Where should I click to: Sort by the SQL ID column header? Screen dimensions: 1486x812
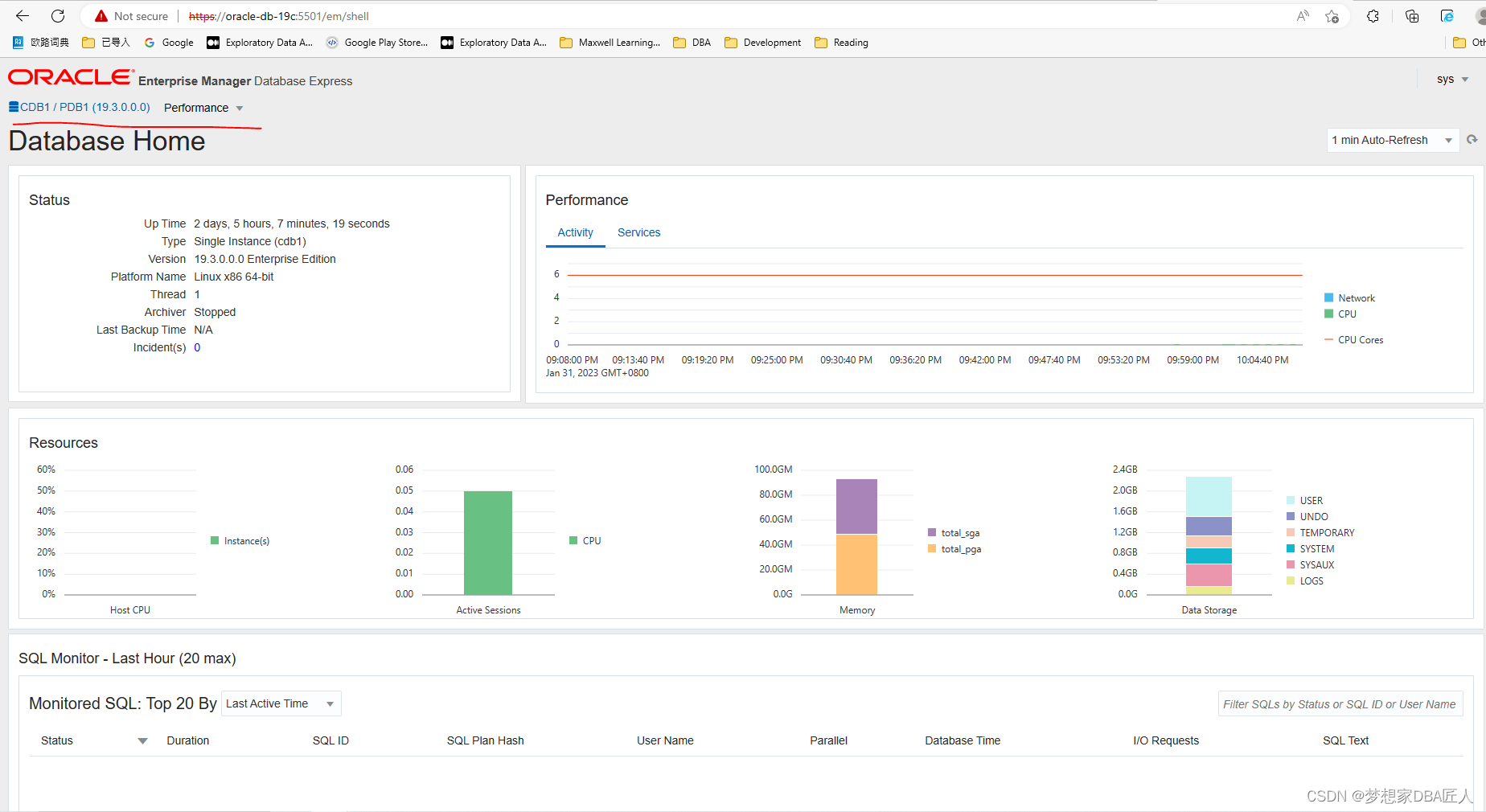(x=330, y=740)
